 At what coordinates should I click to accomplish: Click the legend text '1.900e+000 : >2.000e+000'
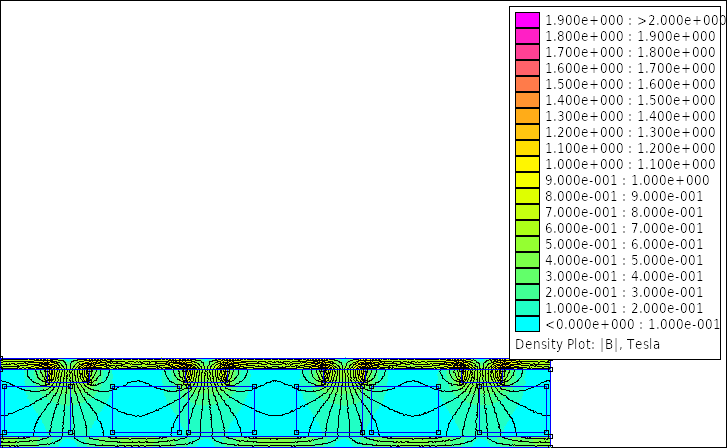[635, 20]
